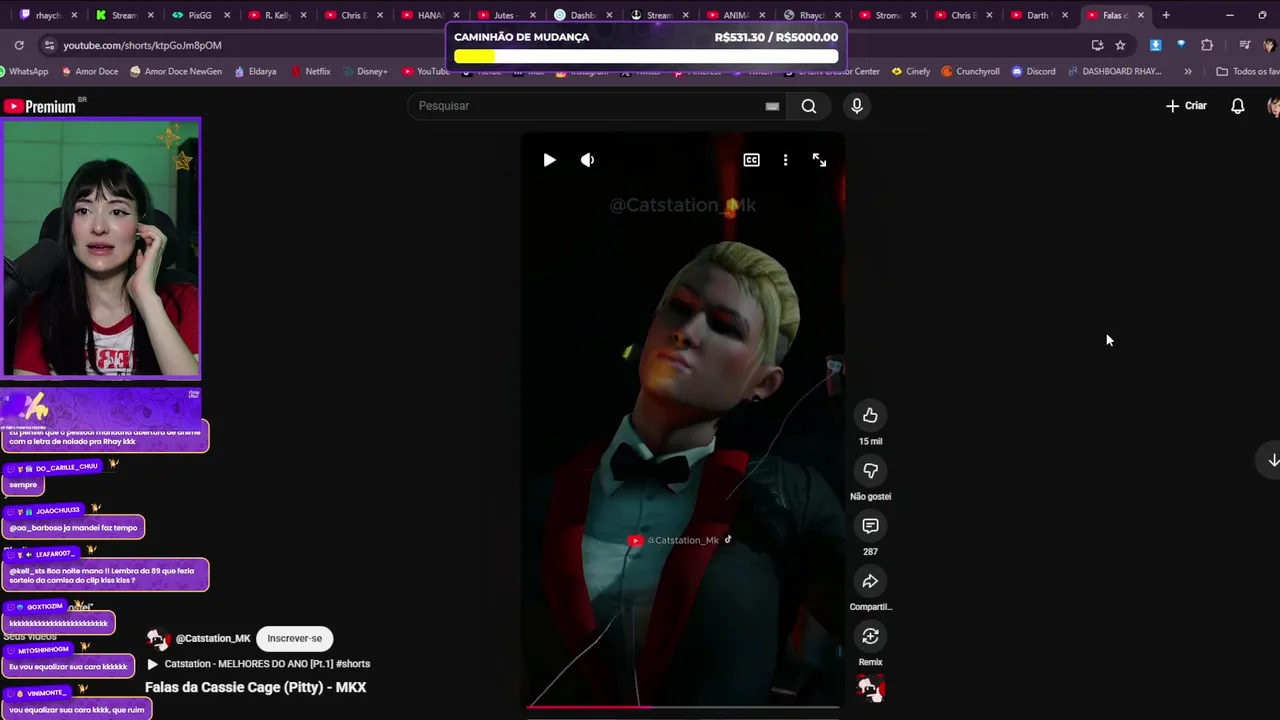Open the Discord bookmark

pyautogui.click(x=1033, y=71)
